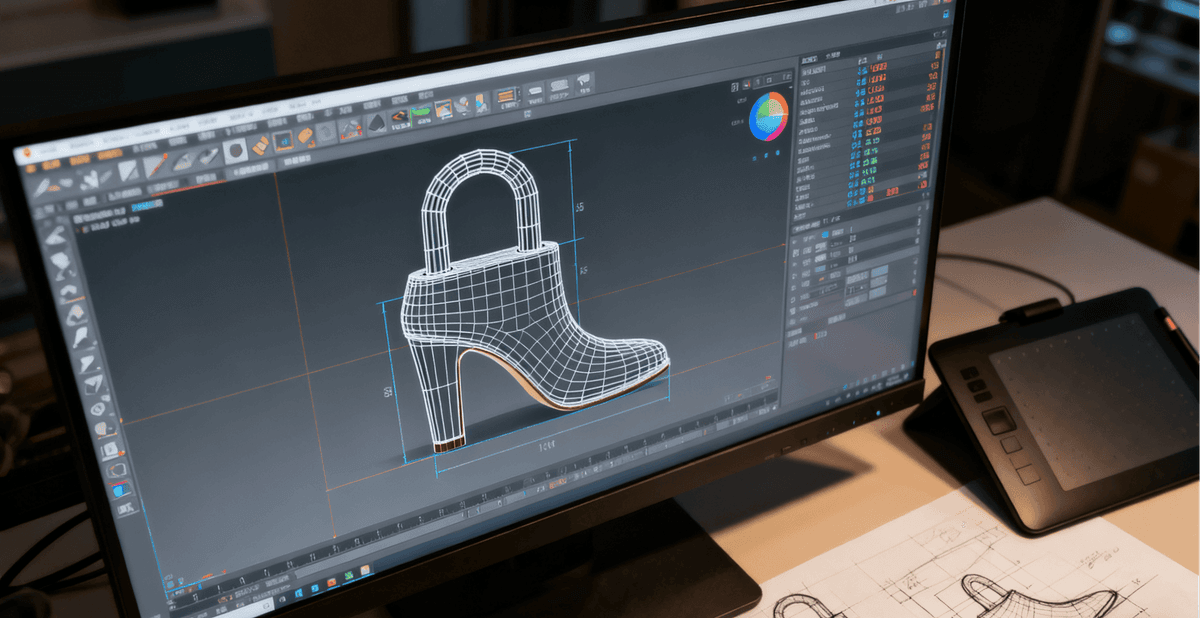
Task: Click the green icon on Windows taskbar
Action: [x=347, y=577]
